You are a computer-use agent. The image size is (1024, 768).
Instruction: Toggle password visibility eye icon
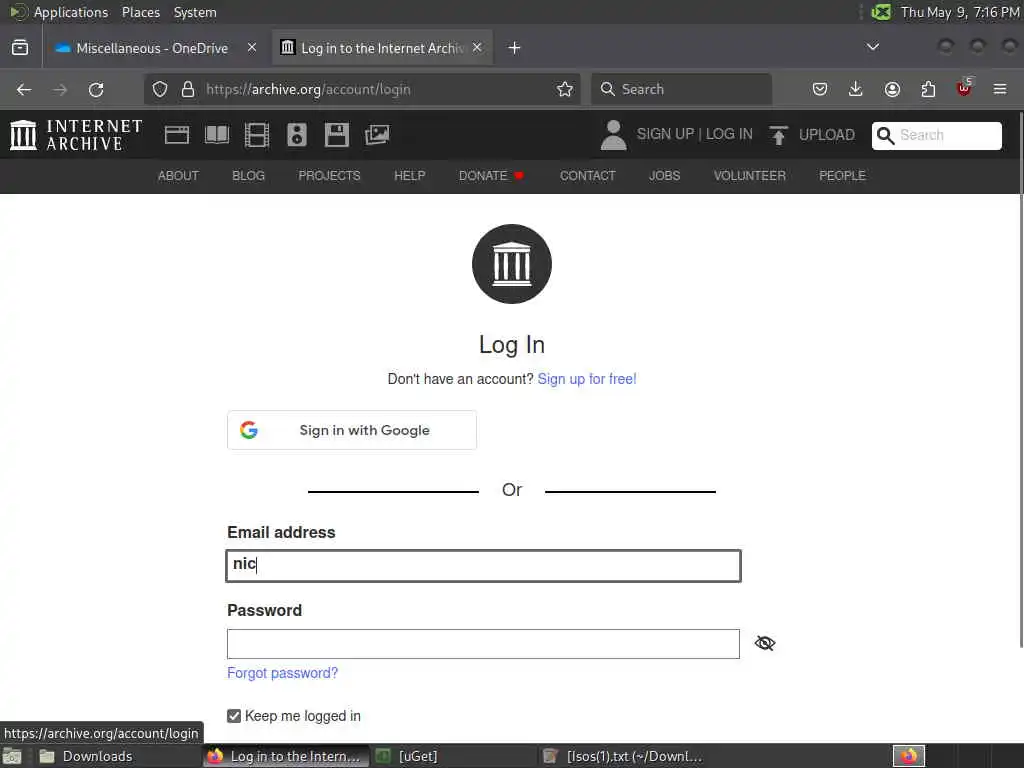(765, 643)
